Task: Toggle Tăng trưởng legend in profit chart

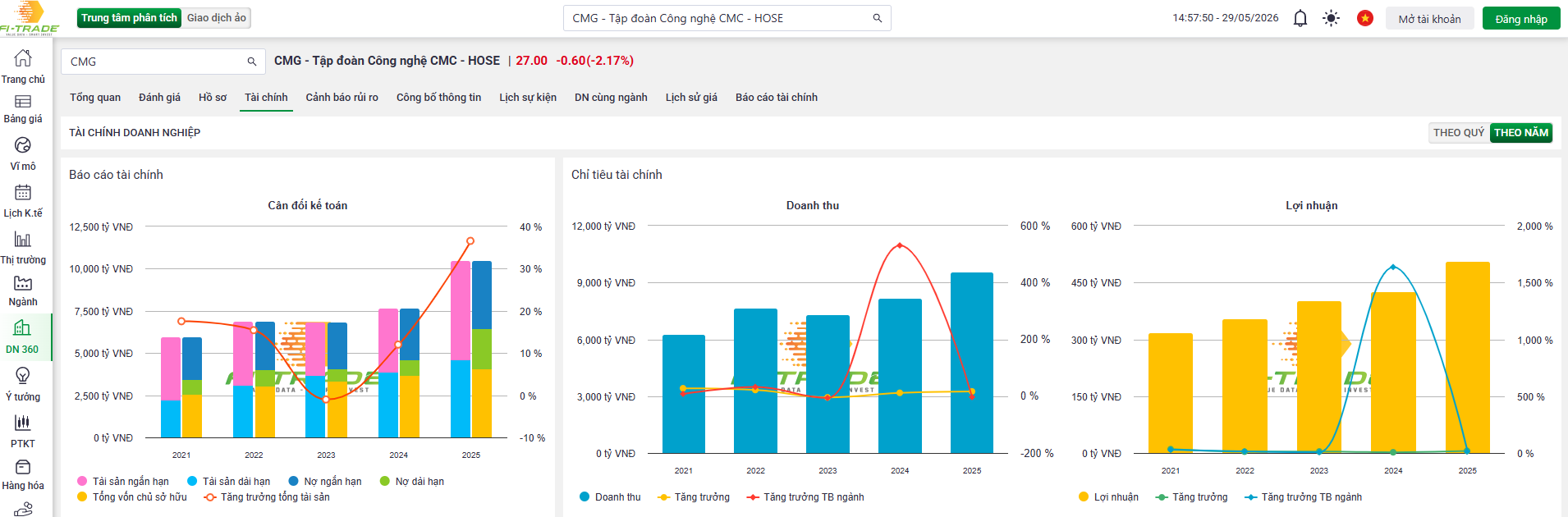Action: (x=1191, y=497)
